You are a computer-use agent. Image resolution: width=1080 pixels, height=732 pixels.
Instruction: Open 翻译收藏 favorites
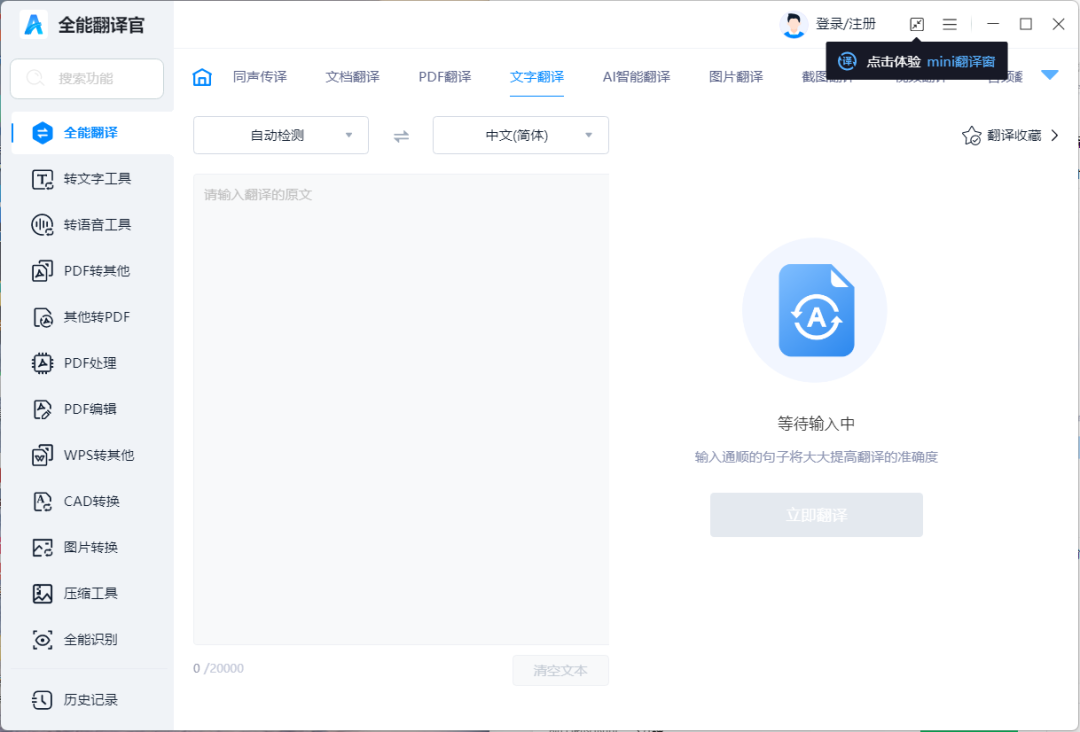1011,136
